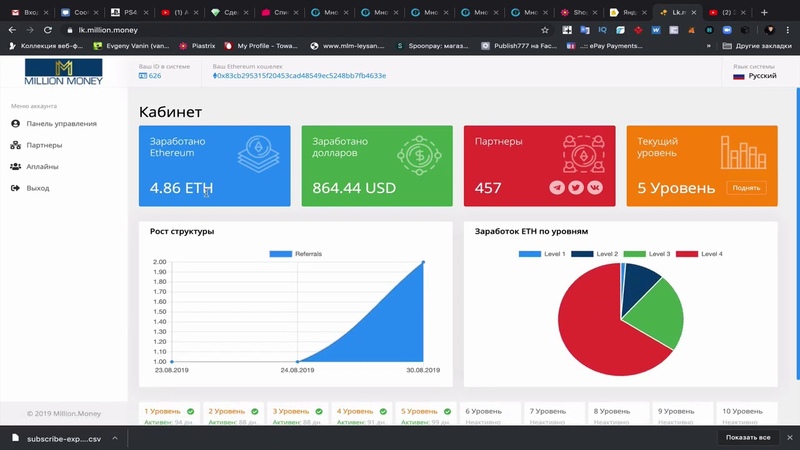The width and height of the screenshot is (800, 450).
Task: Expand the subscribe-exp csv download options chevron
Action: tap(115, 438)
